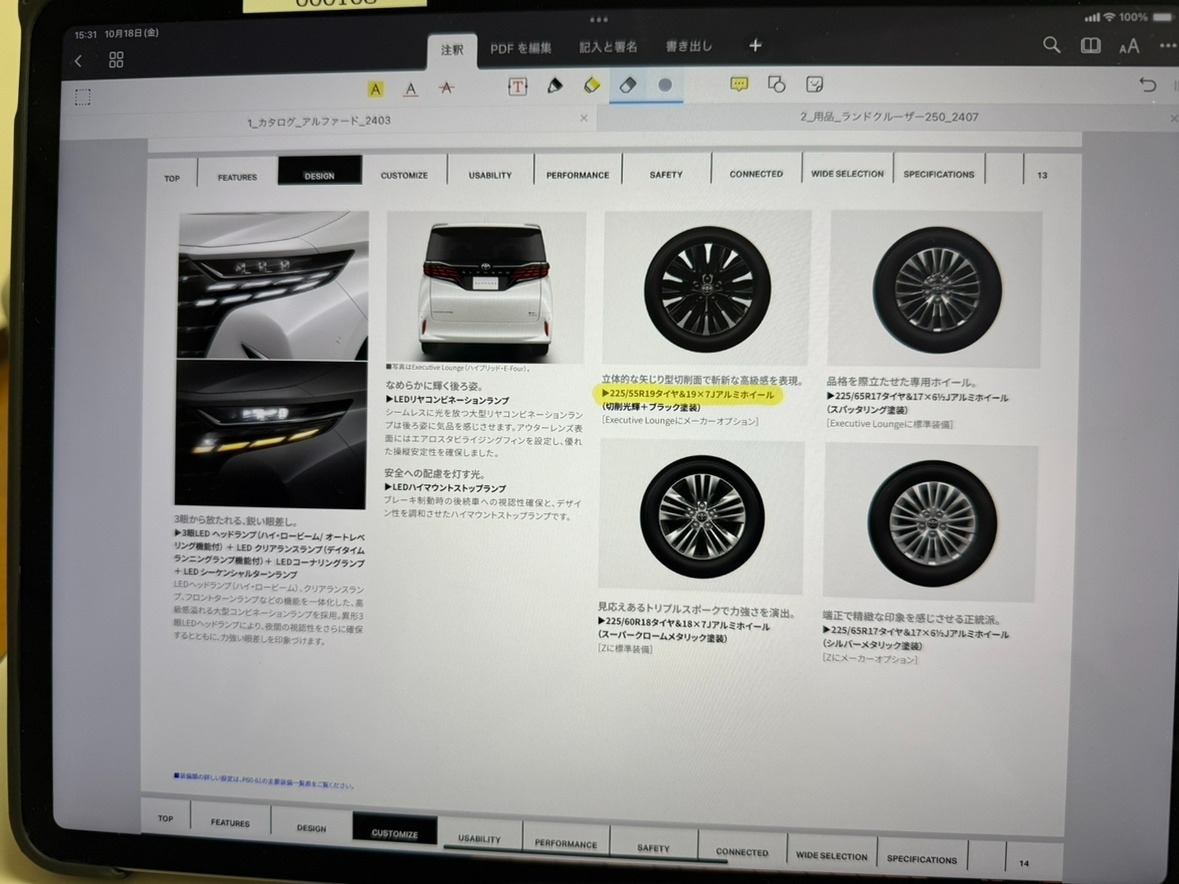
Task: Open the book reading mode icon
Action: tap(1090, 46)
